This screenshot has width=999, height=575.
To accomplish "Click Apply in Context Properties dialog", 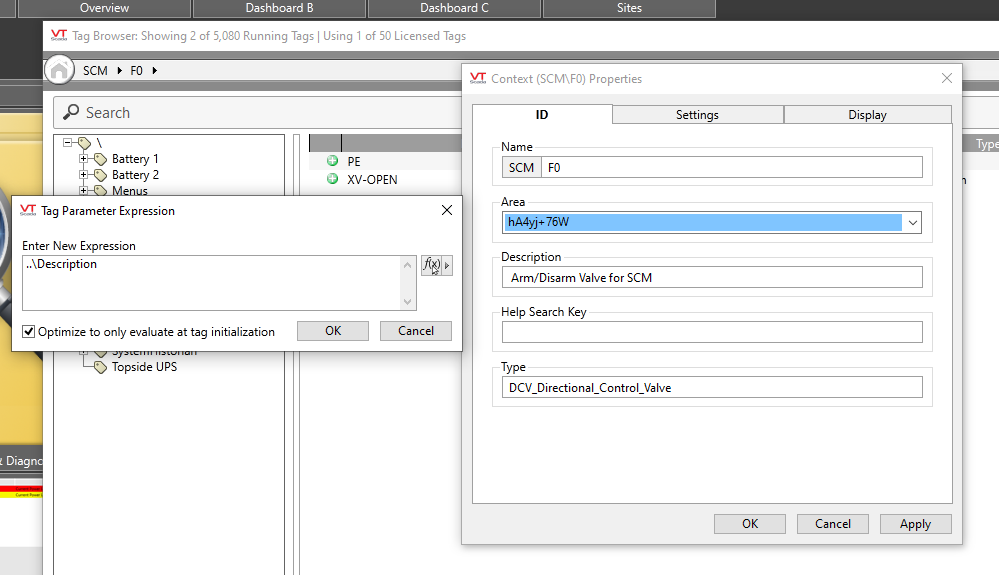I will 915,524.
